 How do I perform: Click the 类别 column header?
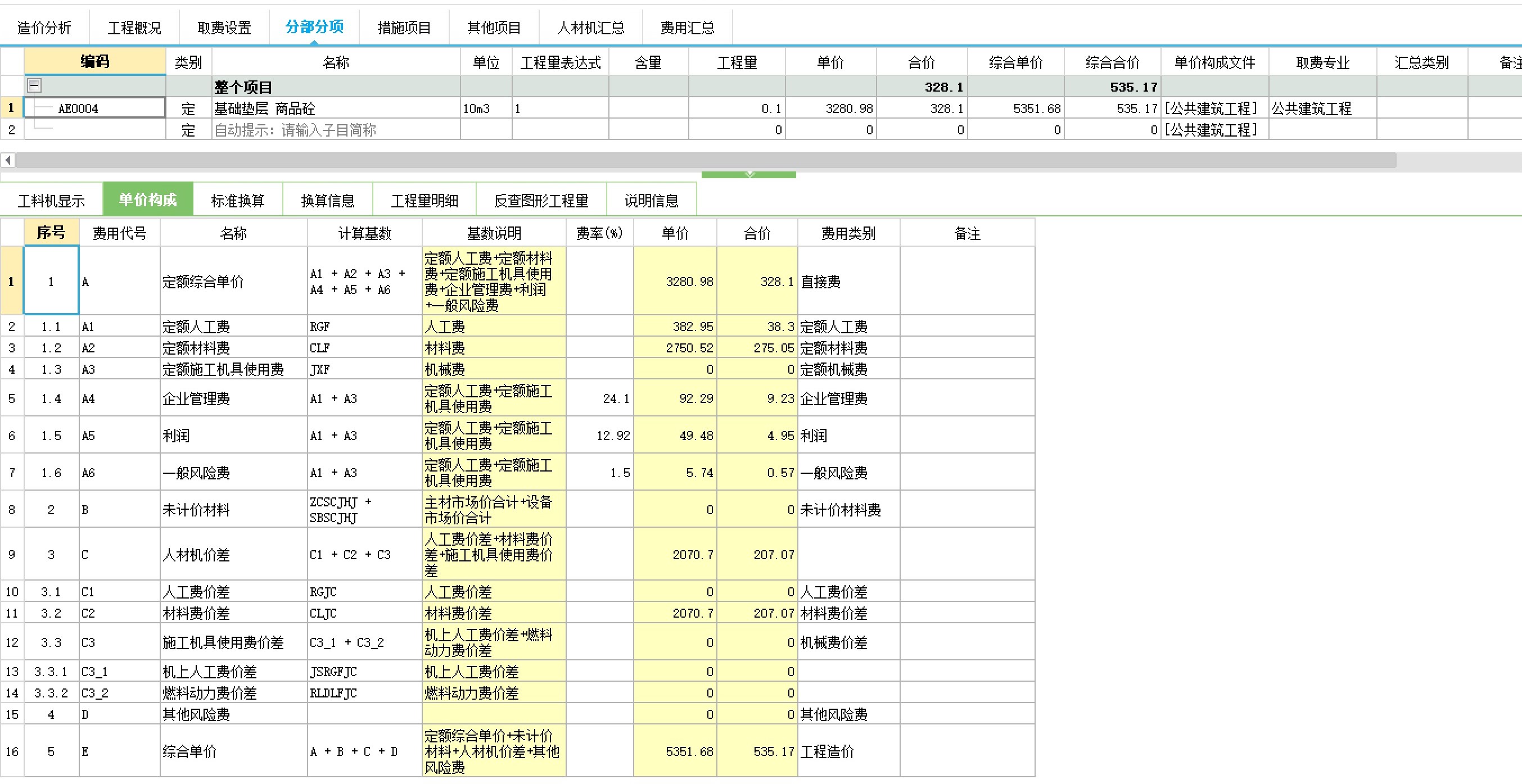point(188,62)
